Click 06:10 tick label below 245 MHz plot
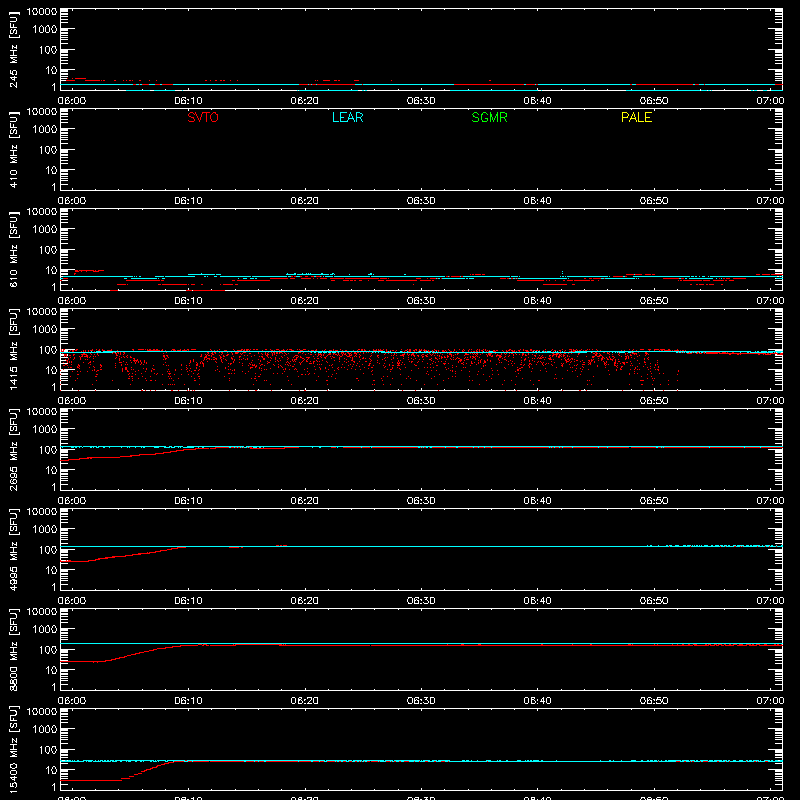This screenshot has height=800, width=800. [188, 101]
